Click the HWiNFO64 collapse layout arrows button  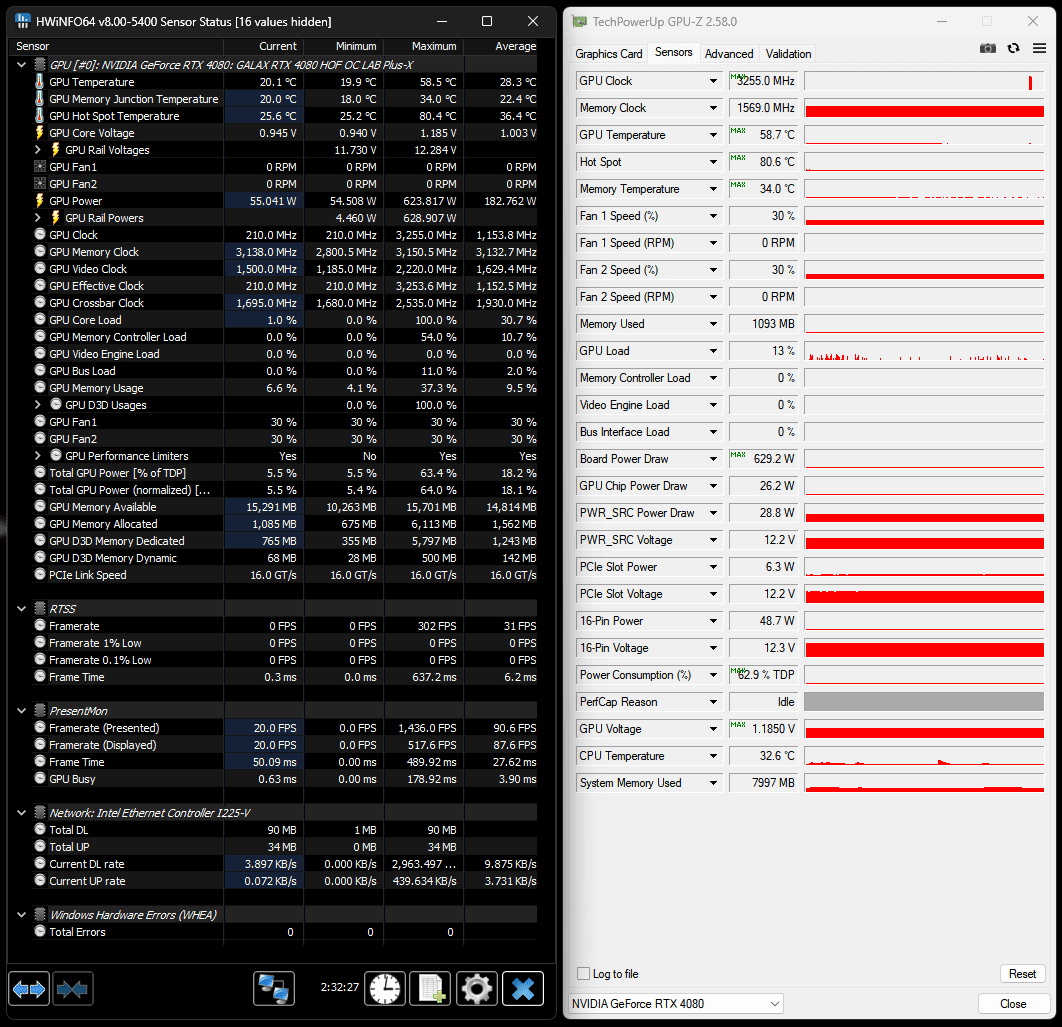pos(72,989)
